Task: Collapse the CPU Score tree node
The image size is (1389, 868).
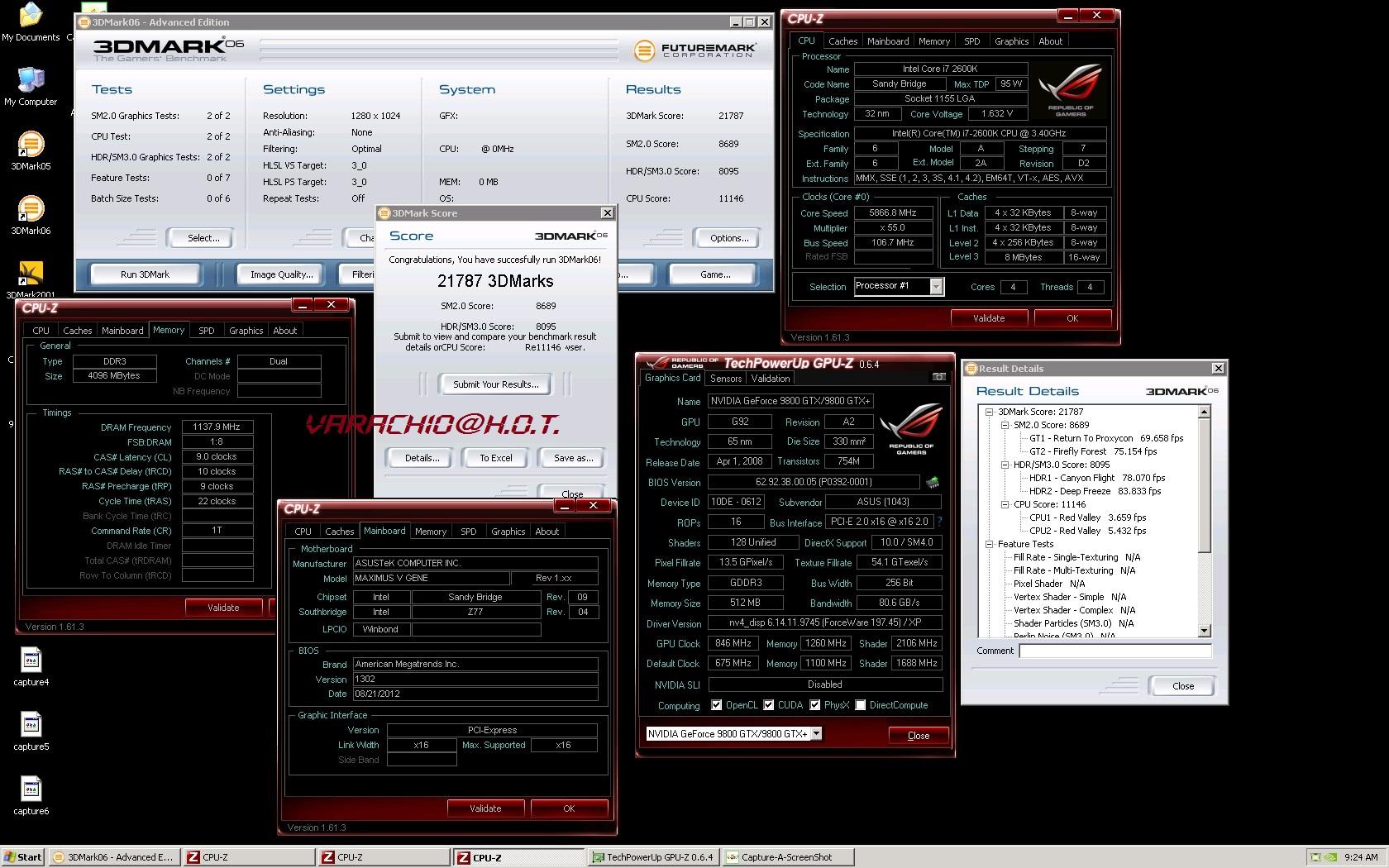Action: [1005, 504]
